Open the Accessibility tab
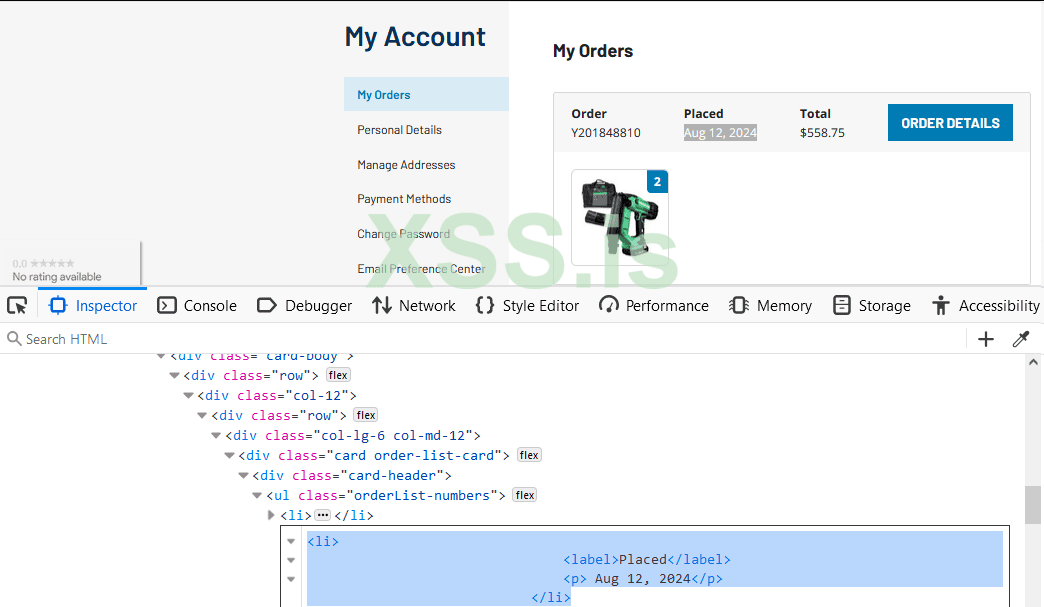 985,305
